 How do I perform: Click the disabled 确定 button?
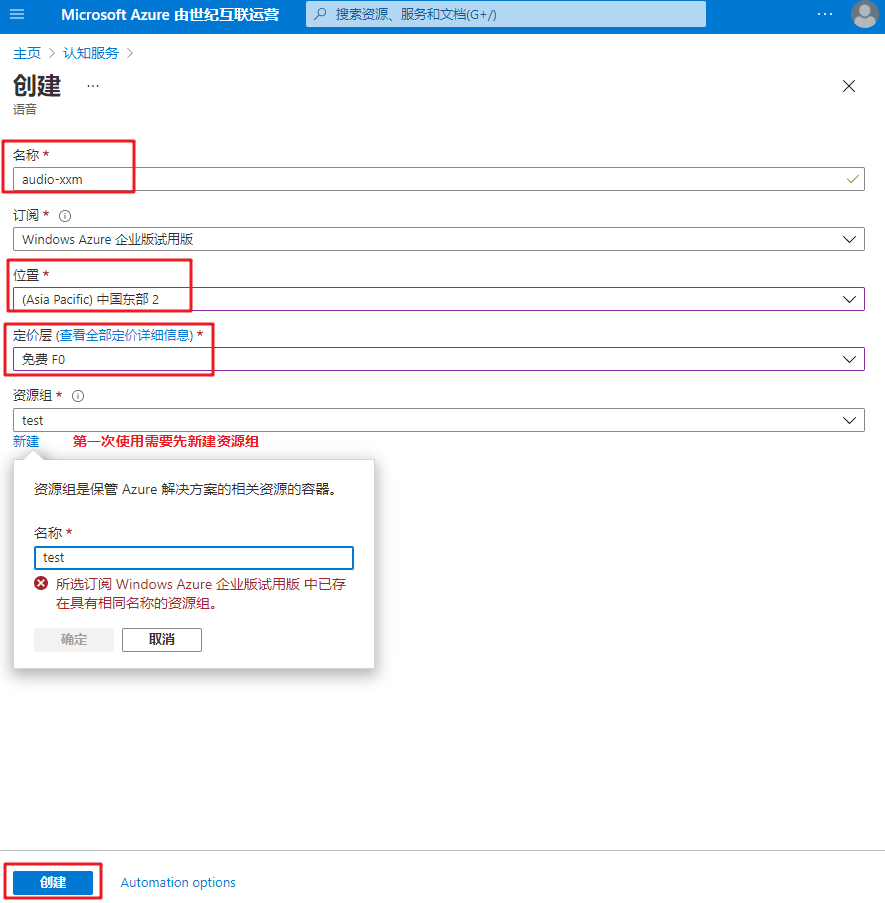point(74,639)
